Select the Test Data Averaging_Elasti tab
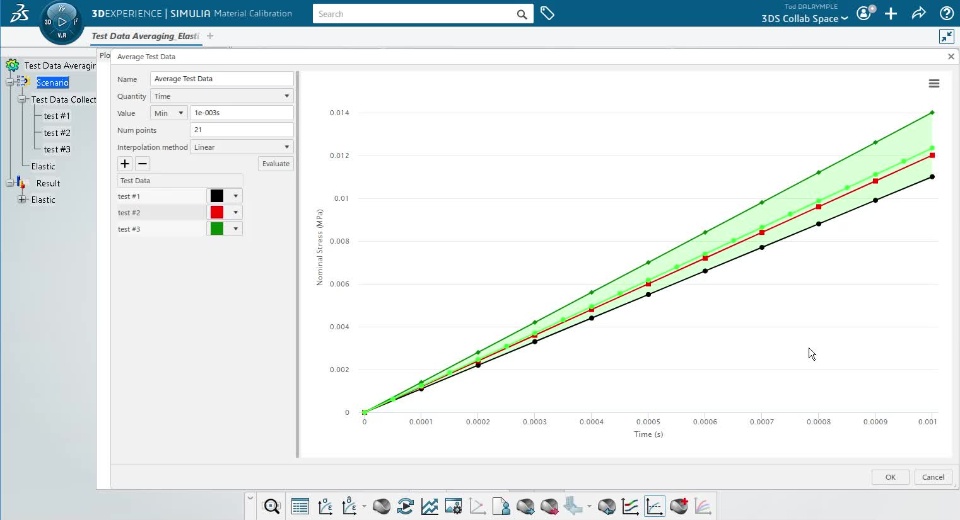This screenshot has height=520, width=960. 145,36
